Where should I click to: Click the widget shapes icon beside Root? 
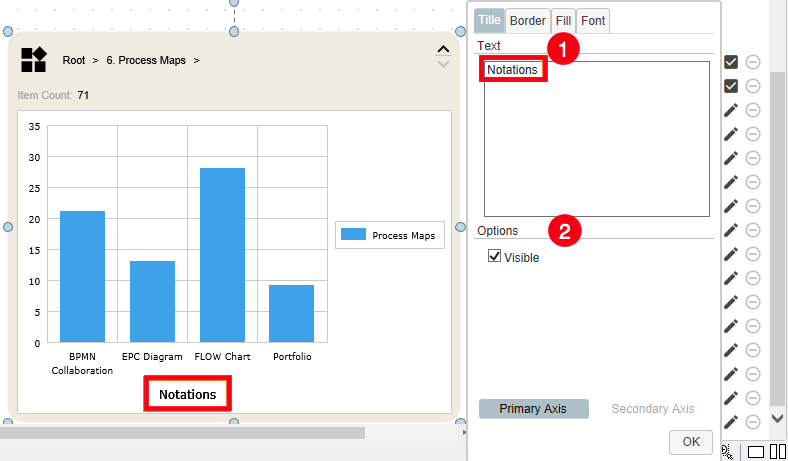point(33,60)
